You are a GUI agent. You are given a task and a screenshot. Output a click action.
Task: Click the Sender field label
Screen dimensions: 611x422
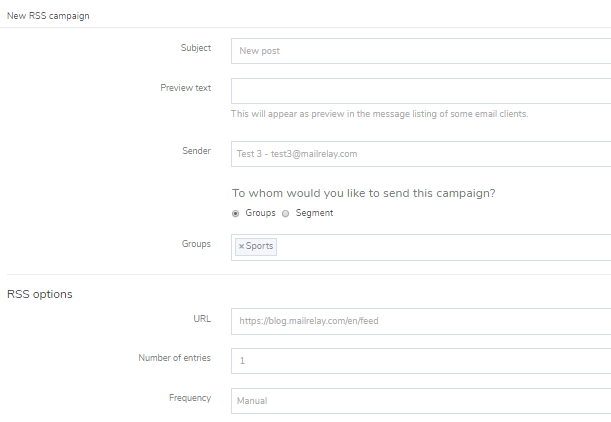click(x=196, y=151)
